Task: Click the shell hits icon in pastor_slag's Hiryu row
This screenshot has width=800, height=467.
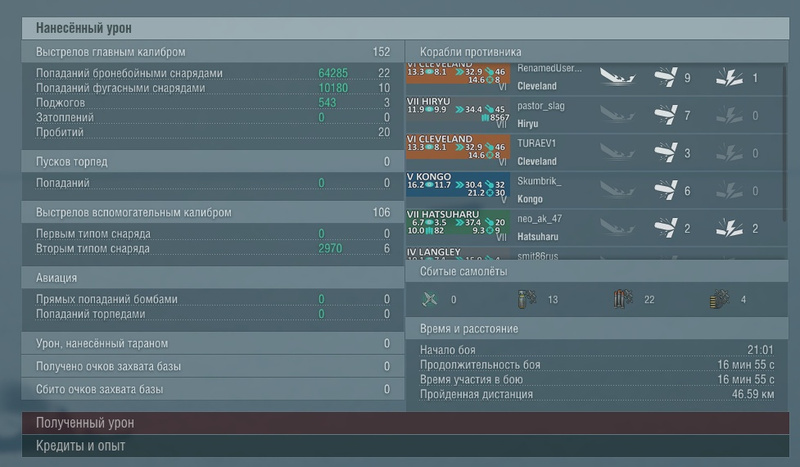Action: coord(664,115)
